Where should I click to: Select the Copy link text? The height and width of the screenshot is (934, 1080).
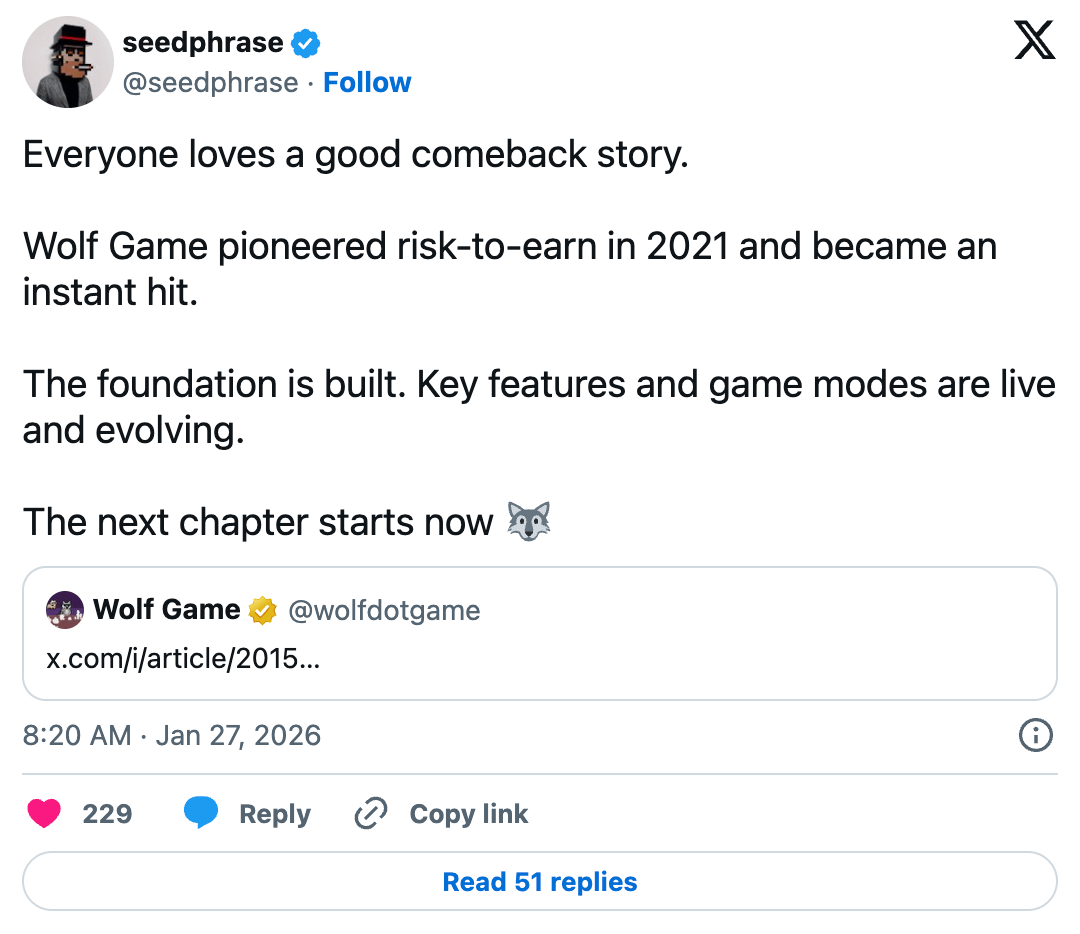(x=468, y=814)
